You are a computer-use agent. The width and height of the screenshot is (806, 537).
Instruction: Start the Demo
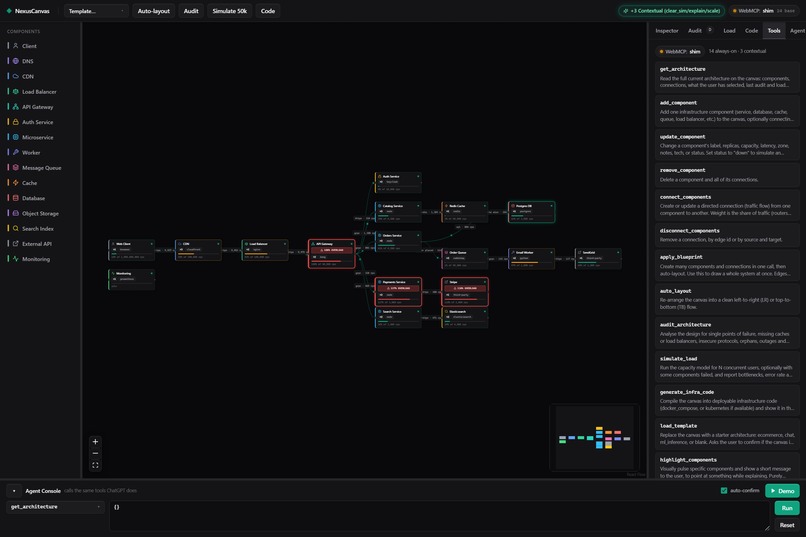pyautogui.click(x=782, y=491)
